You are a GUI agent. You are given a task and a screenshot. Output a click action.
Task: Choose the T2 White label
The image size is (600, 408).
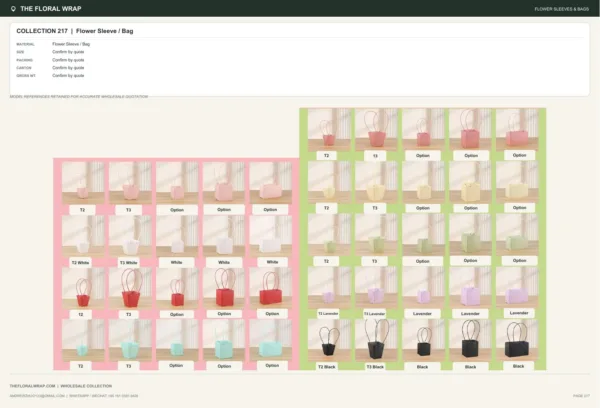(80, 263)
